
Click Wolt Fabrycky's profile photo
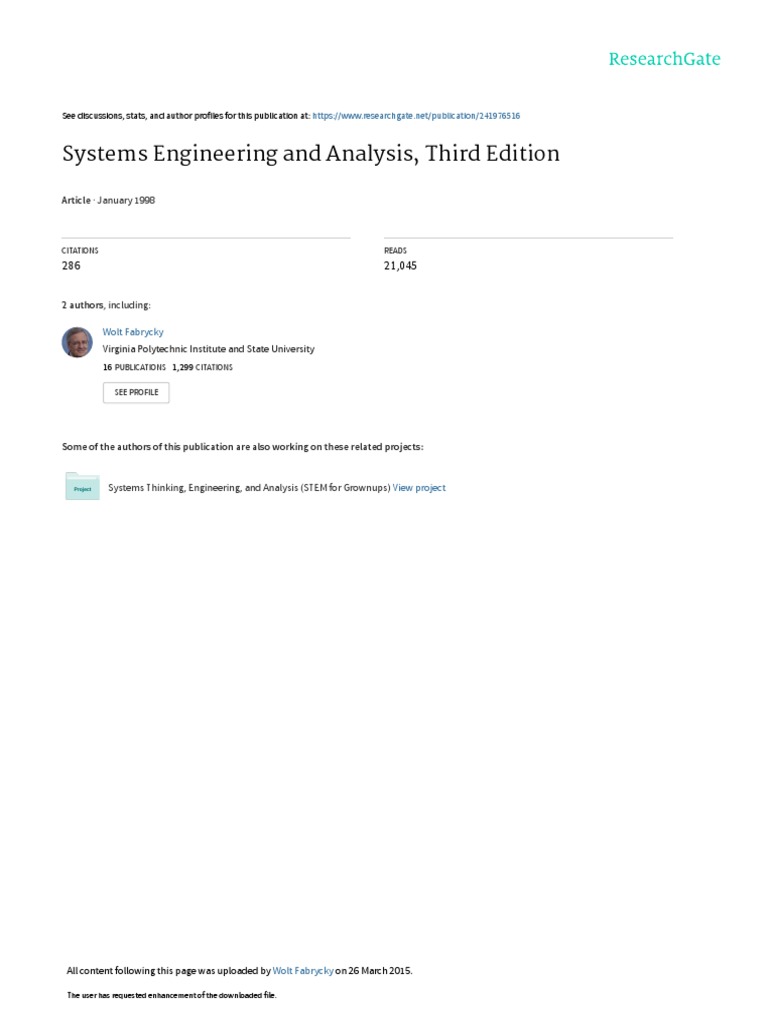(x=77, y=342)
